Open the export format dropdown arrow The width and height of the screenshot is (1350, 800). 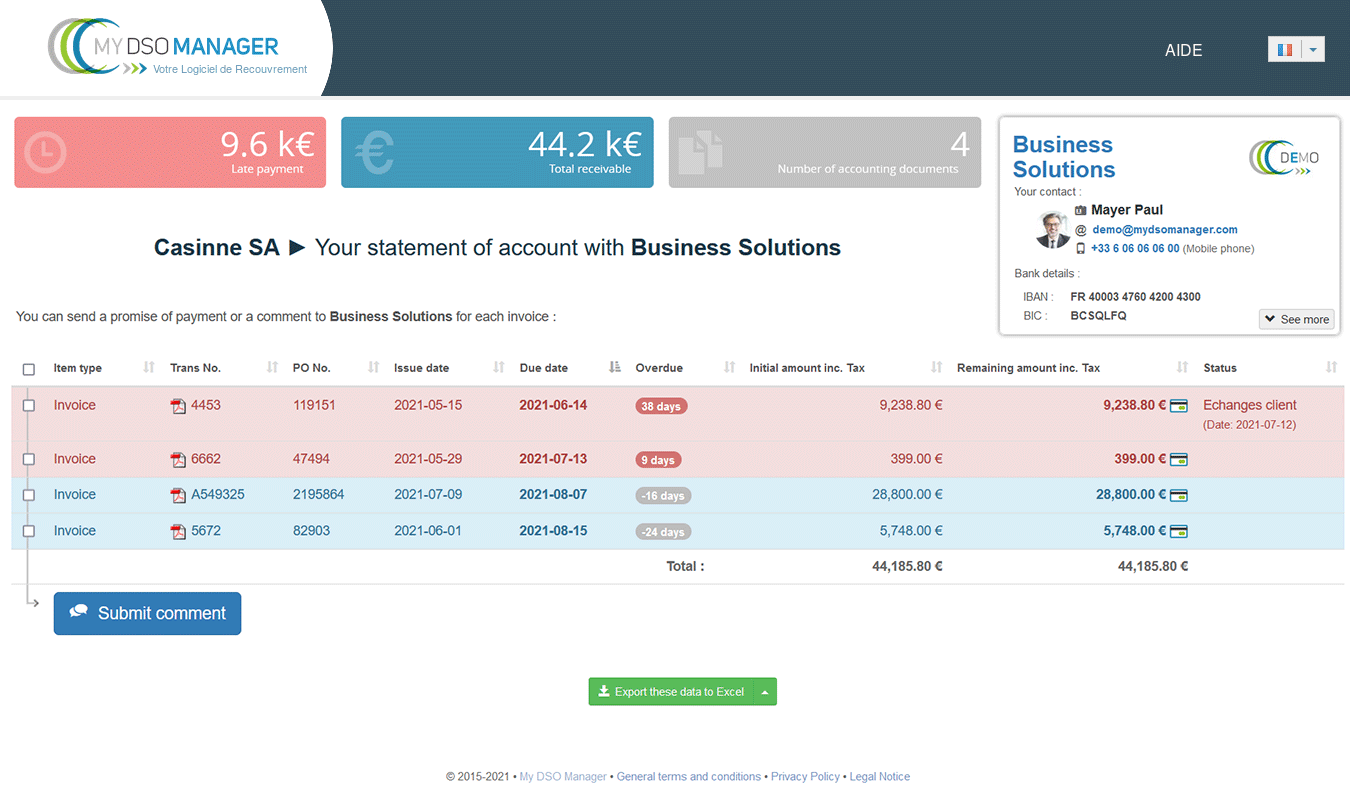[x=765, y=692]
